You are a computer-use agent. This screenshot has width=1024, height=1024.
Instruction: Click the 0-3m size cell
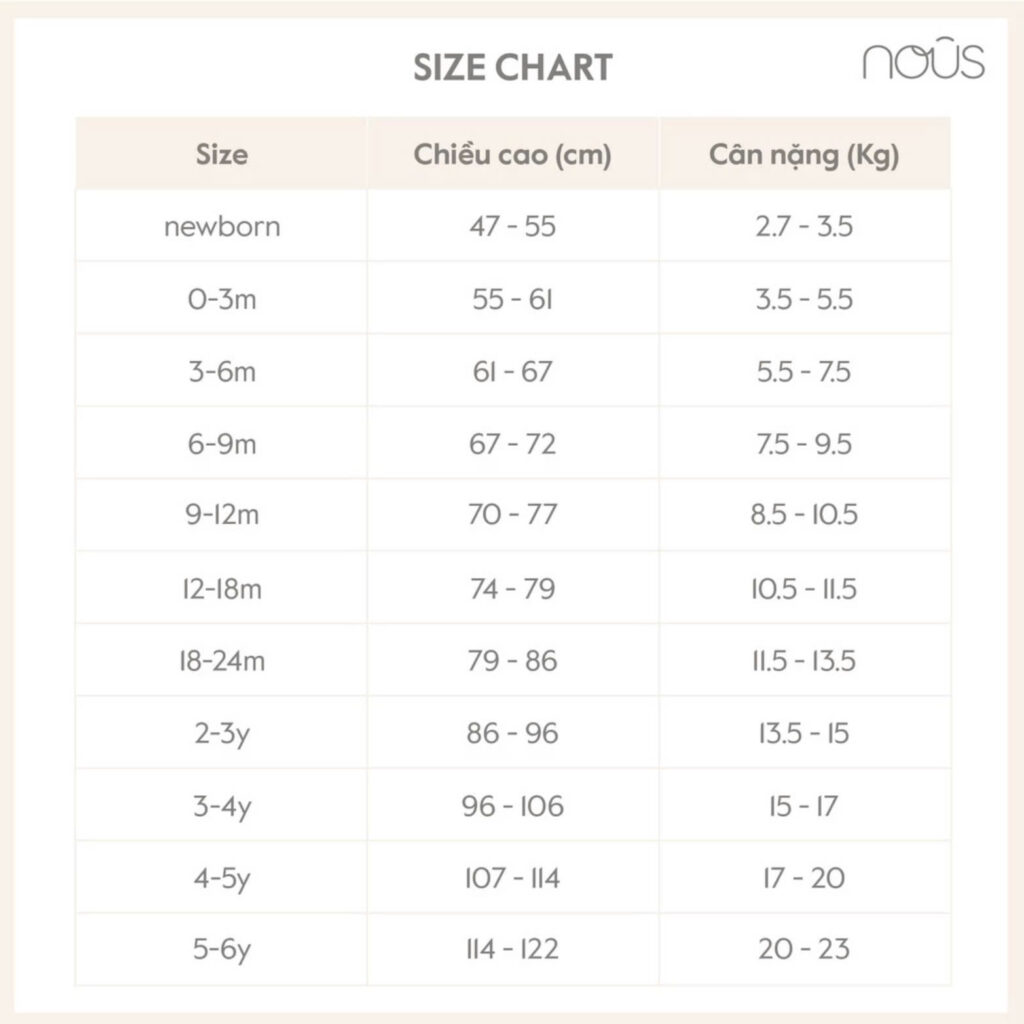click(x=222, y=299)
